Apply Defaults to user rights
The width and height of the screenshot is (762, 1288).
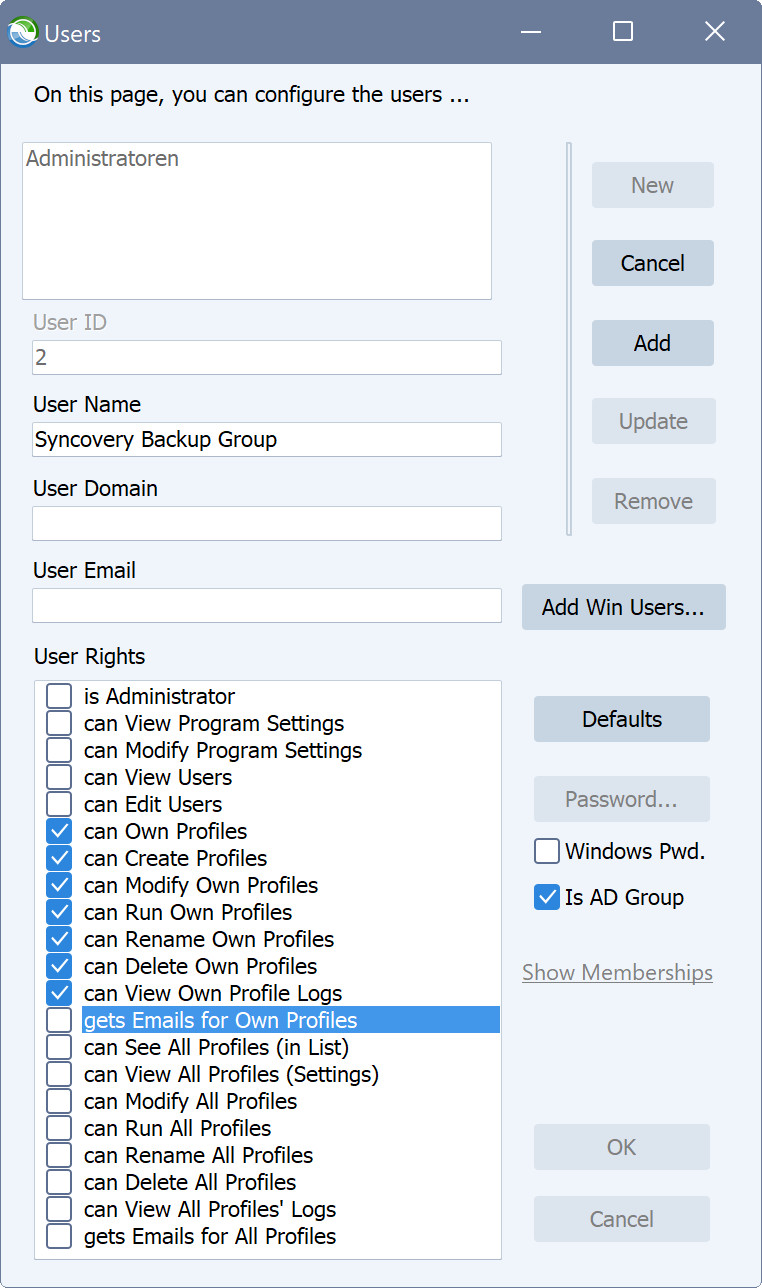click(x=621, y=719)
